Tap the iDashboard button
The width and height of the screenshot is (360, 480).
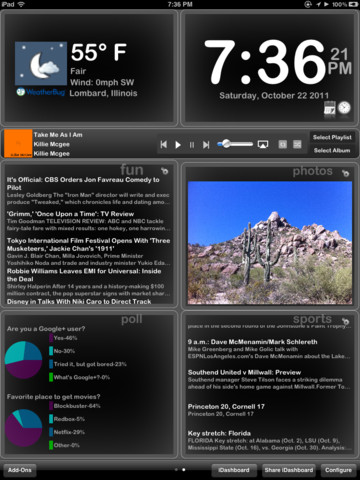[x=234, y=470]
